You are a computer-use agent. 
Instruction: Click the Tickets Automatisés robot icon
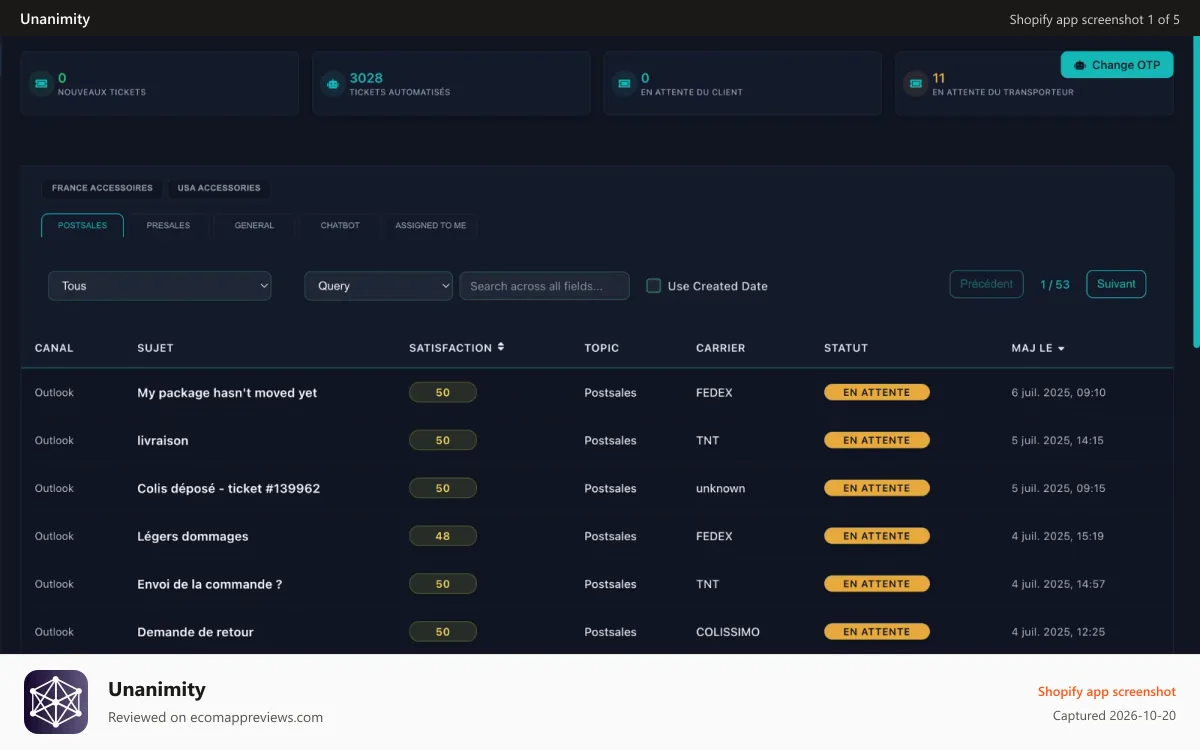[332, 83]
